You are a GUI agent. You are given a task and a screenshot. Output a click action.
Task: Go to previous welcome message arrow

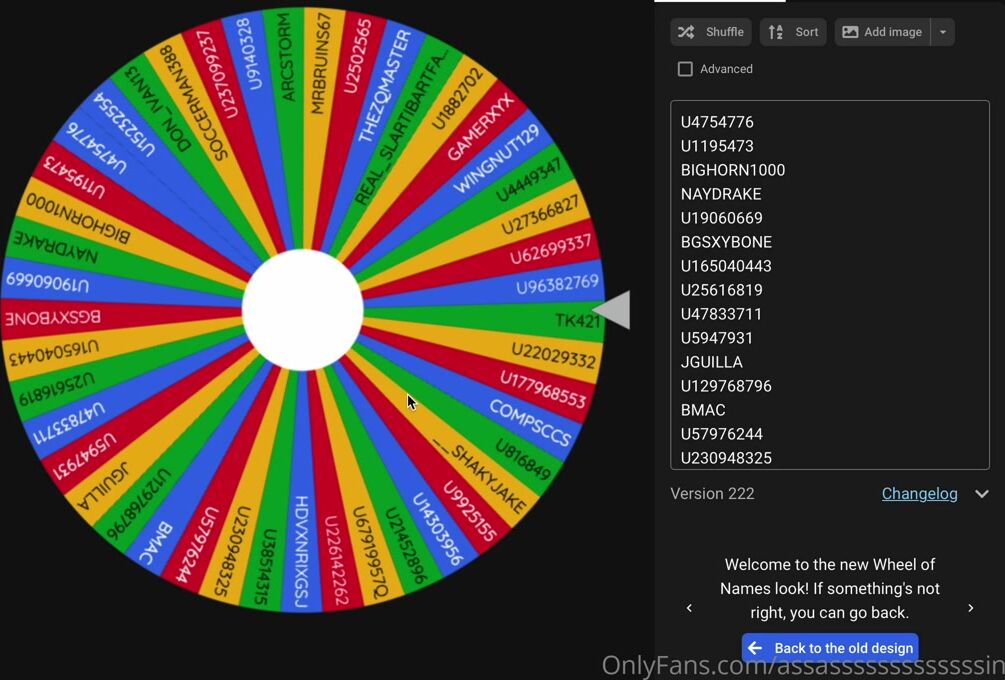pos(689,608)
